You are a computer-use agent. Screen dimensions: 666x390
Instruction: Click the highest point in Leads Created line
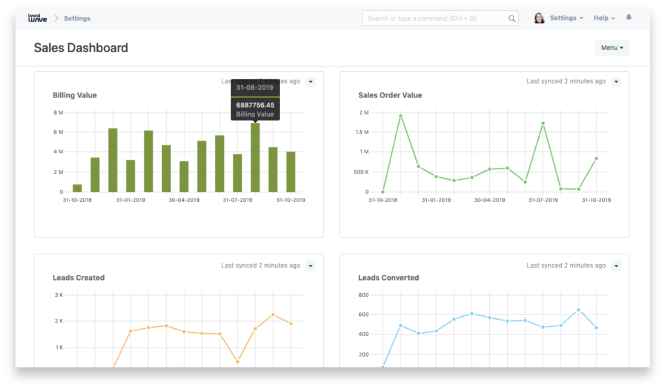point(273,315)
